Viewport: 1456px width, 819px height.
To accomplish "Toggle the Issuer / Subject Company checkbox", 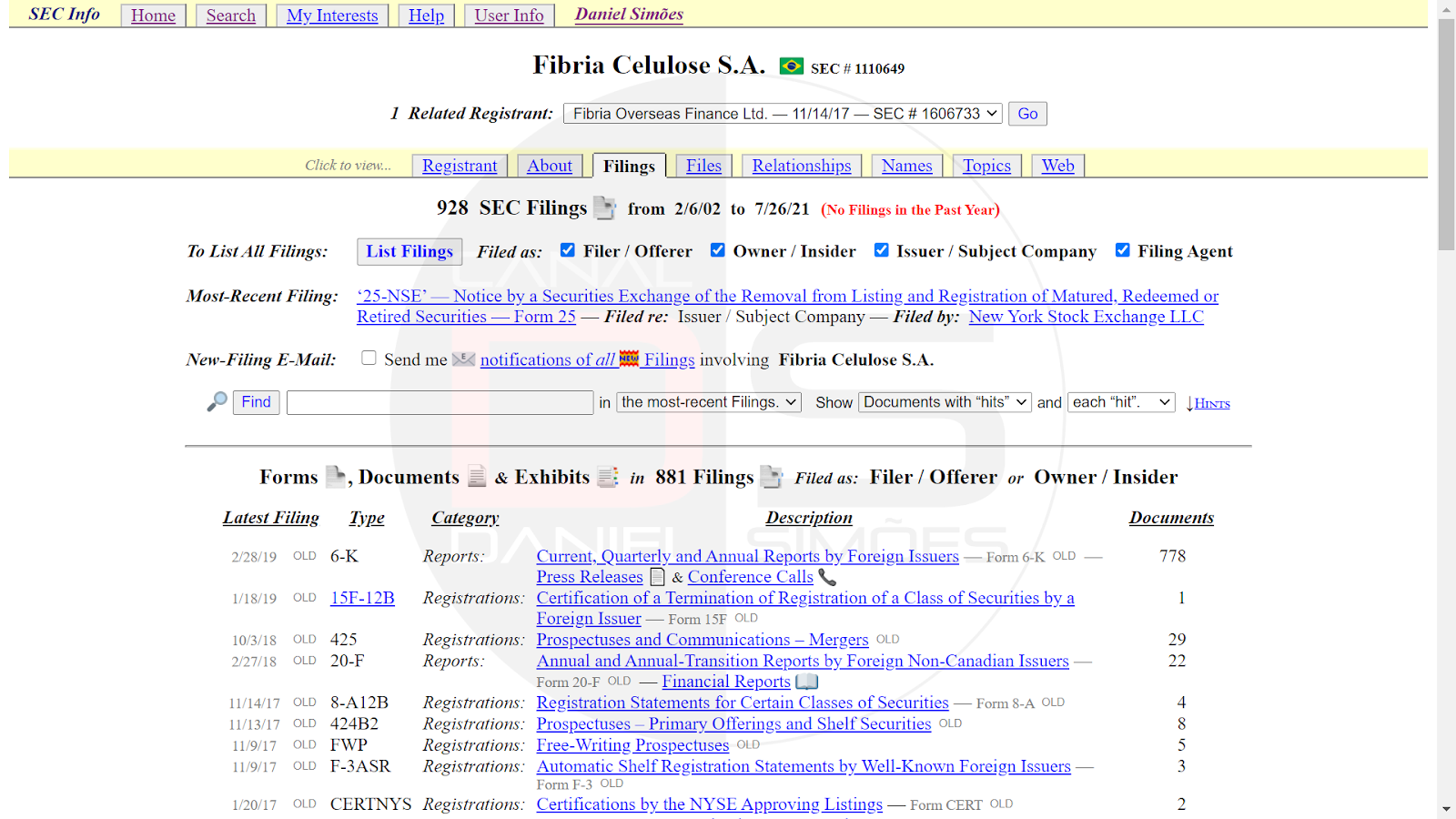I will (x=882, y=250).
